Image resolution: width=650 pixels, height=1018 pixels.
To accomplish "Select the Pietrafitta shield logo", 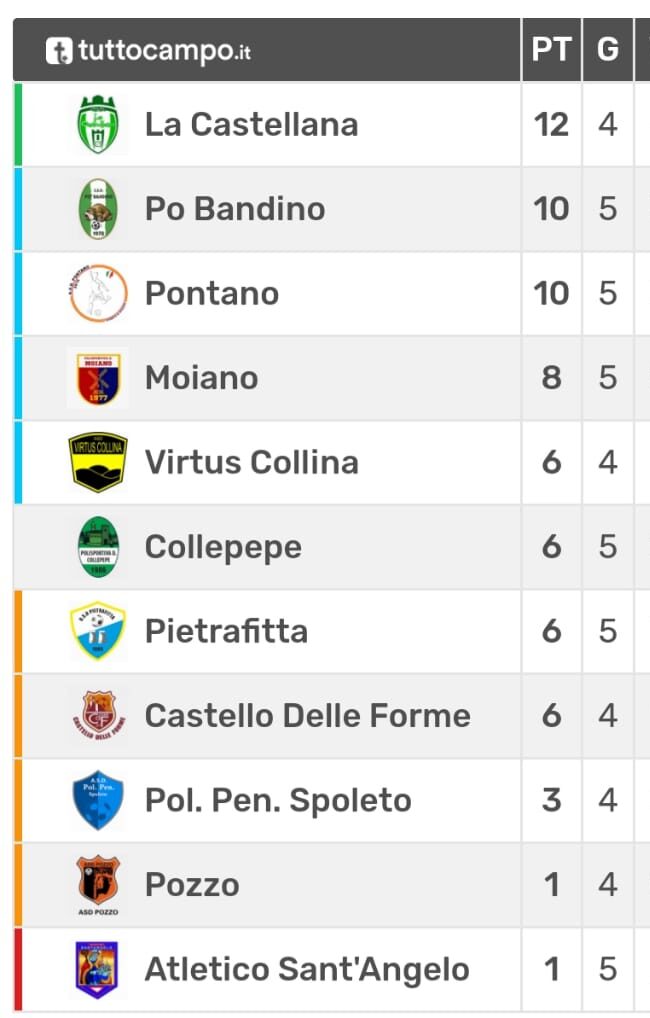I will pos(98,630).
